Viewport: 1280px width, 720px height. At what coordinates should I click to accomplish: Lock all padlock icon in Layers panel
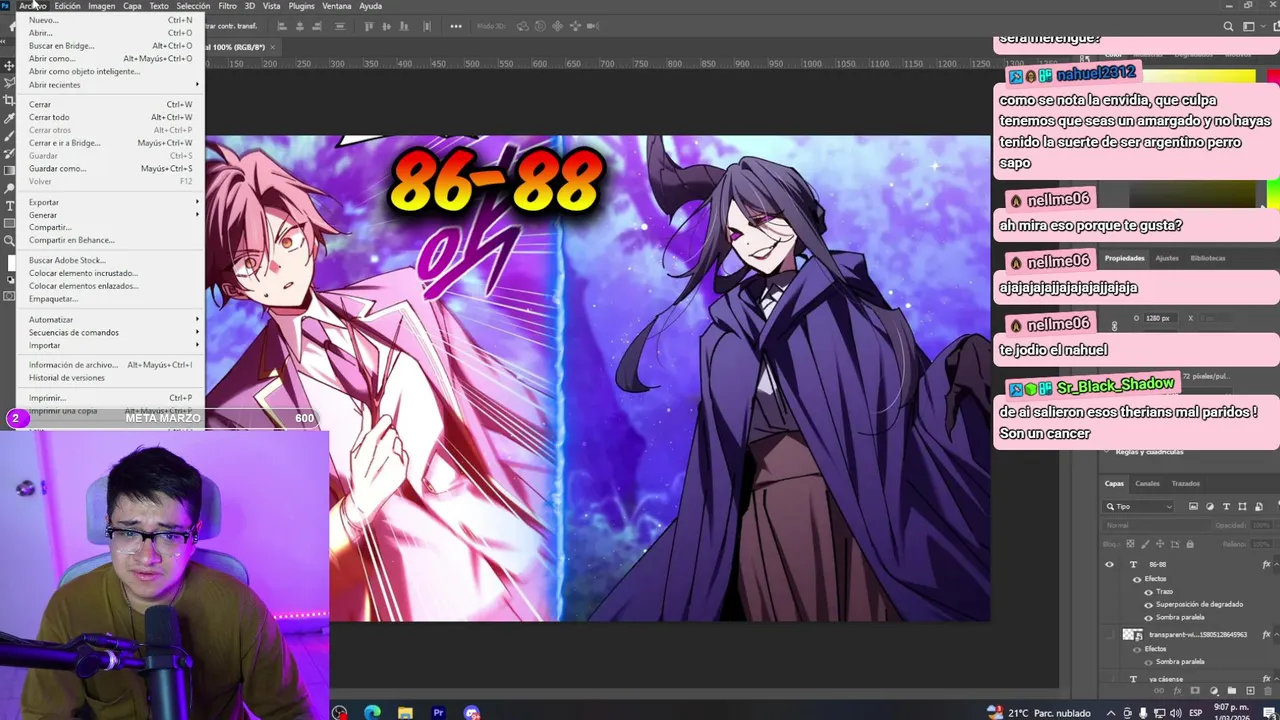1190,544
